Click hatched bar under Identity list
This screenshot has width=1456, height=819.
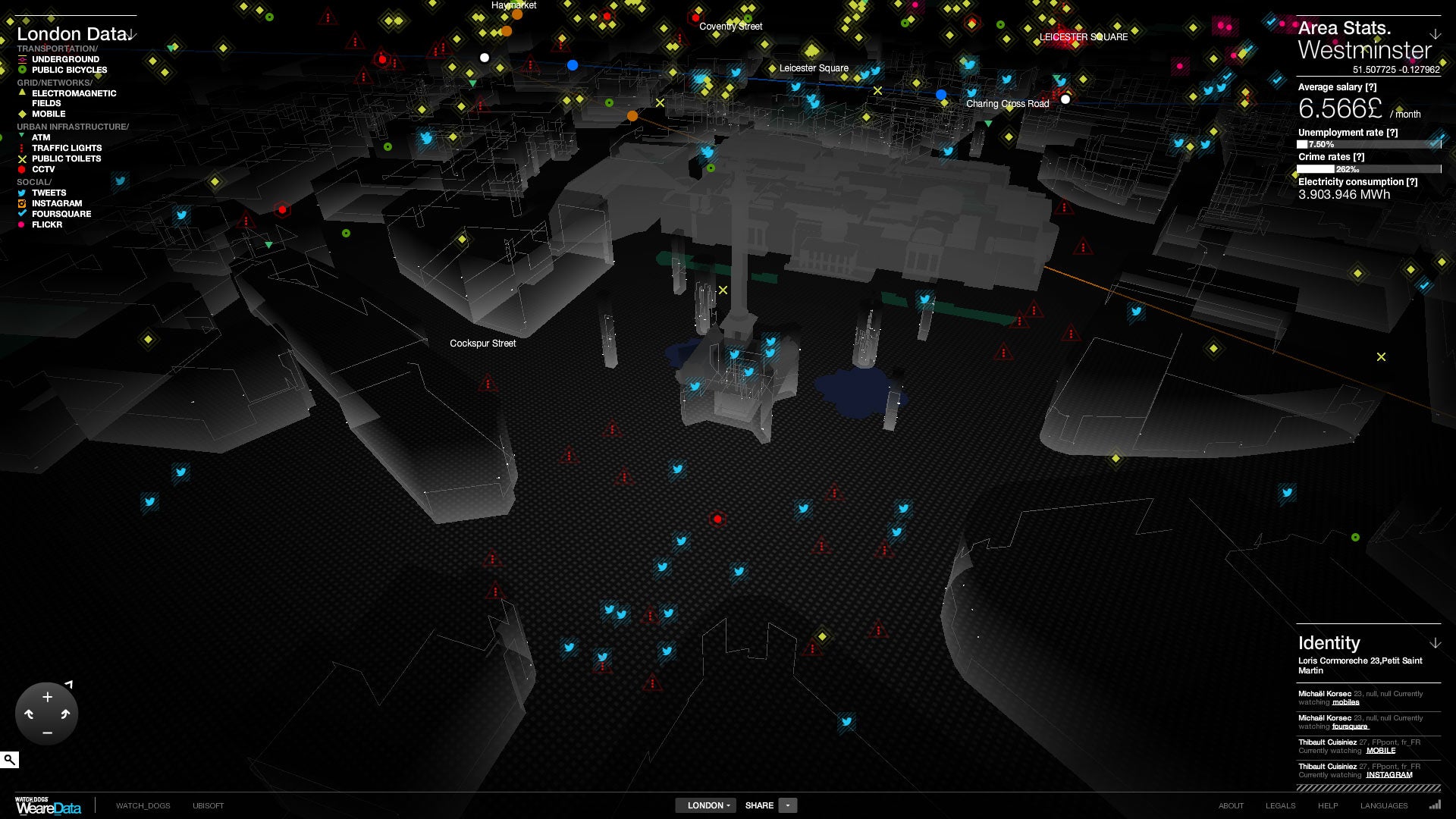point(1369,788)
